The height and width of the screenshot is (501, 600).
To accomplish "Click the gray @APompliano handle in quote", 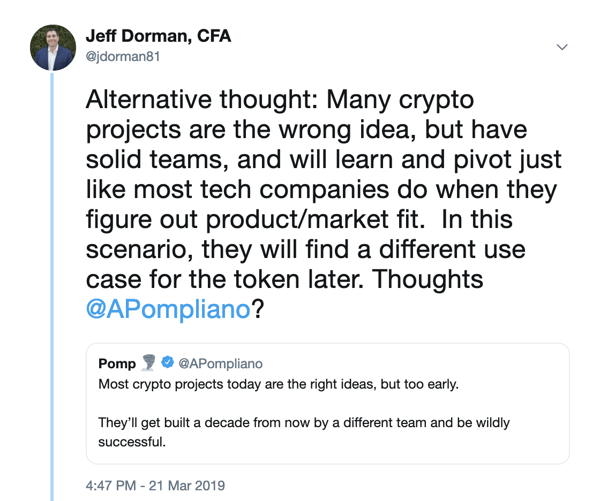I will pos(220,365).
